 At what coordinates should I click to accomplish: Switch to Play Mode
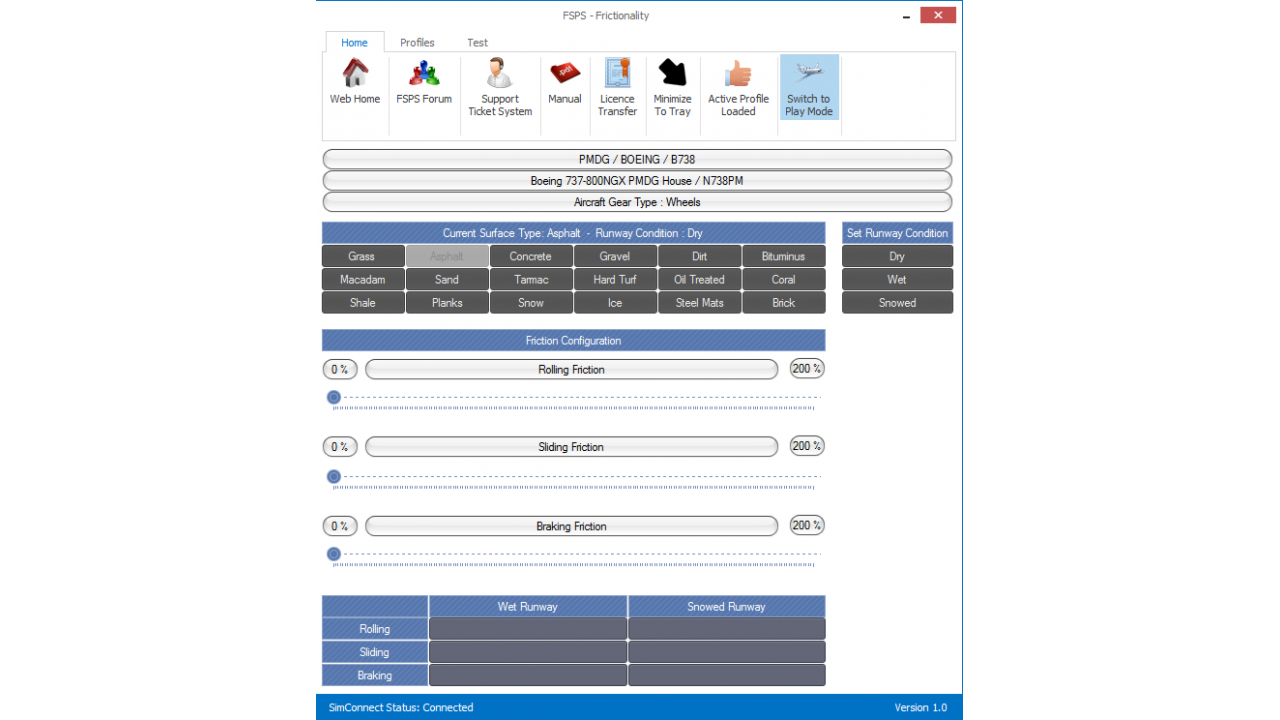(x=808, y=88)
